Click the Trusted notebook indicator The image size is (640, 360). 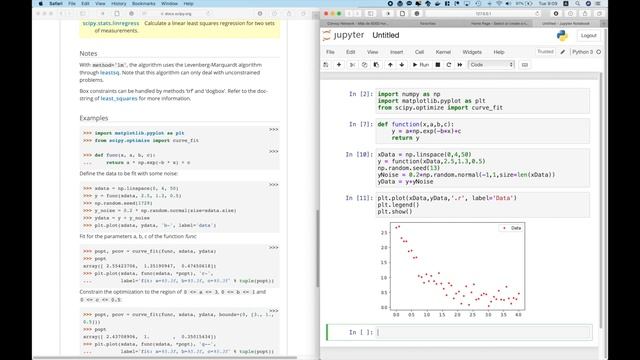545,52
